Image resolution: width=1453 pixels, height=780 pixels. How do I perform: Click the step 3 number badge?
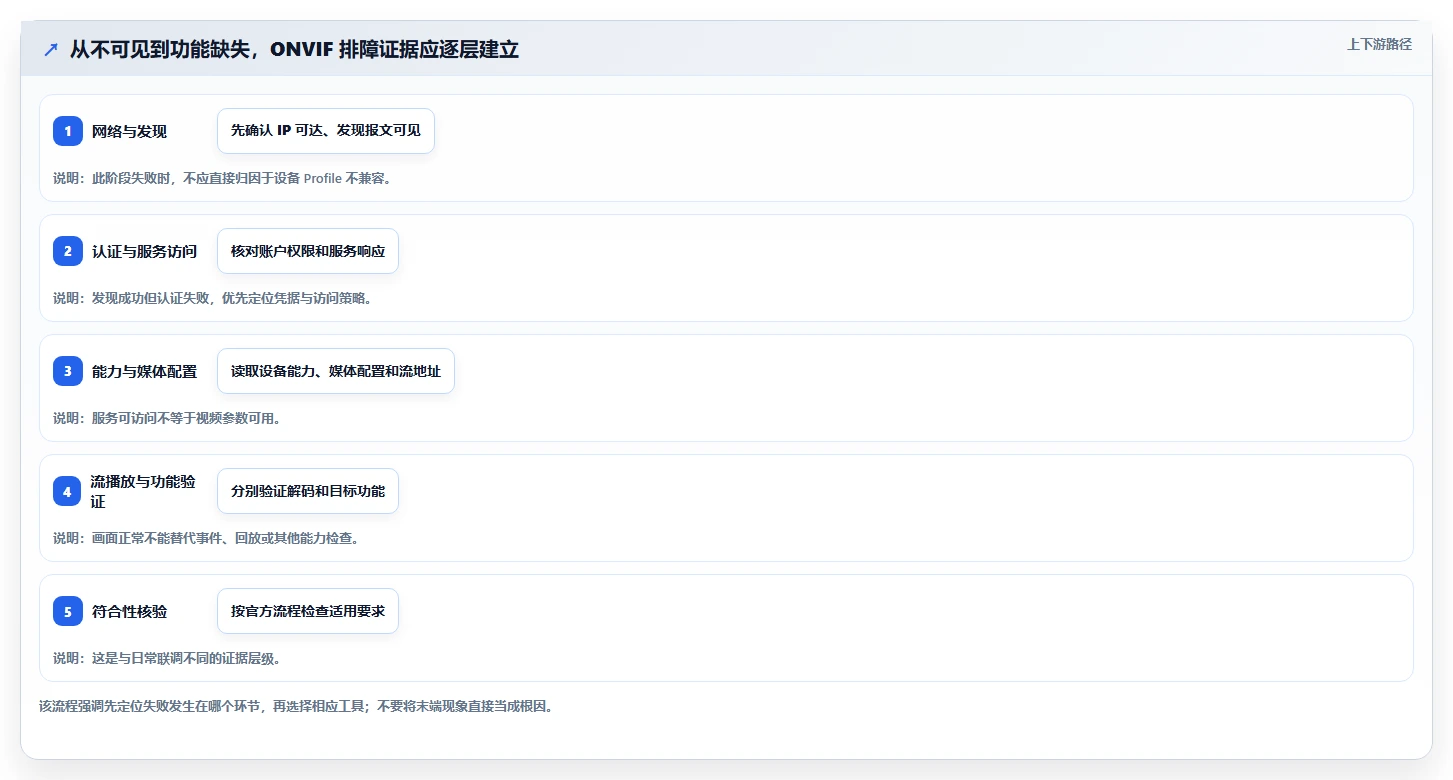pos(68,371)
